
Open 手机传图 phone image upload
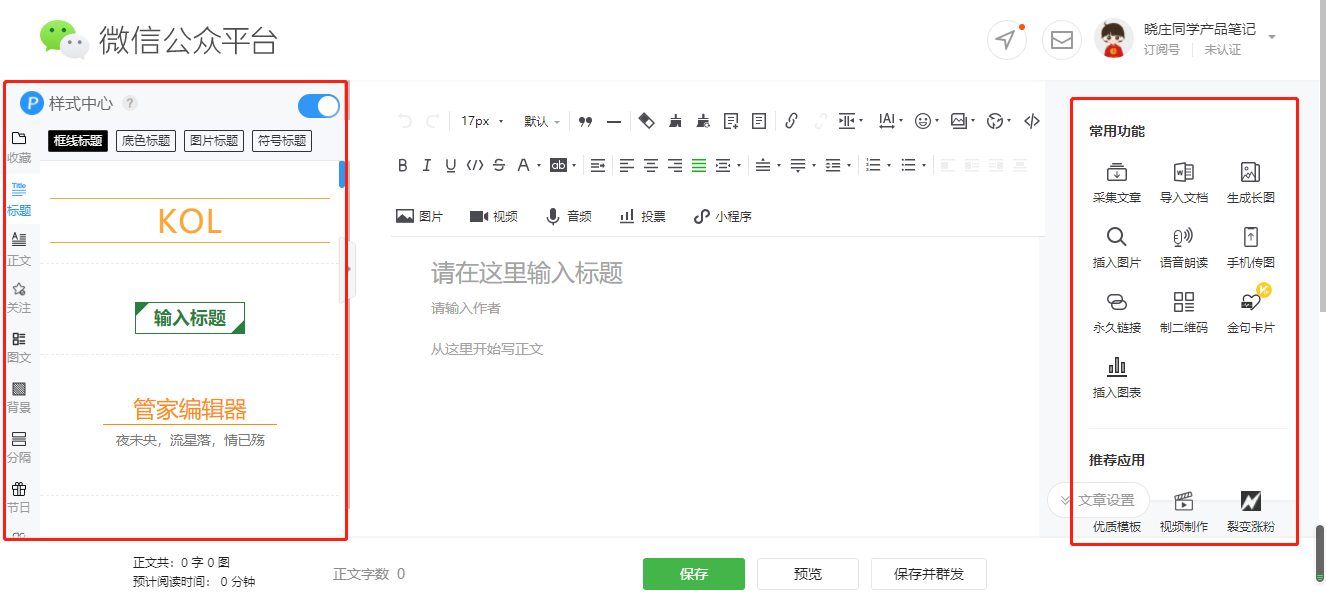(x=1251, y=248)
